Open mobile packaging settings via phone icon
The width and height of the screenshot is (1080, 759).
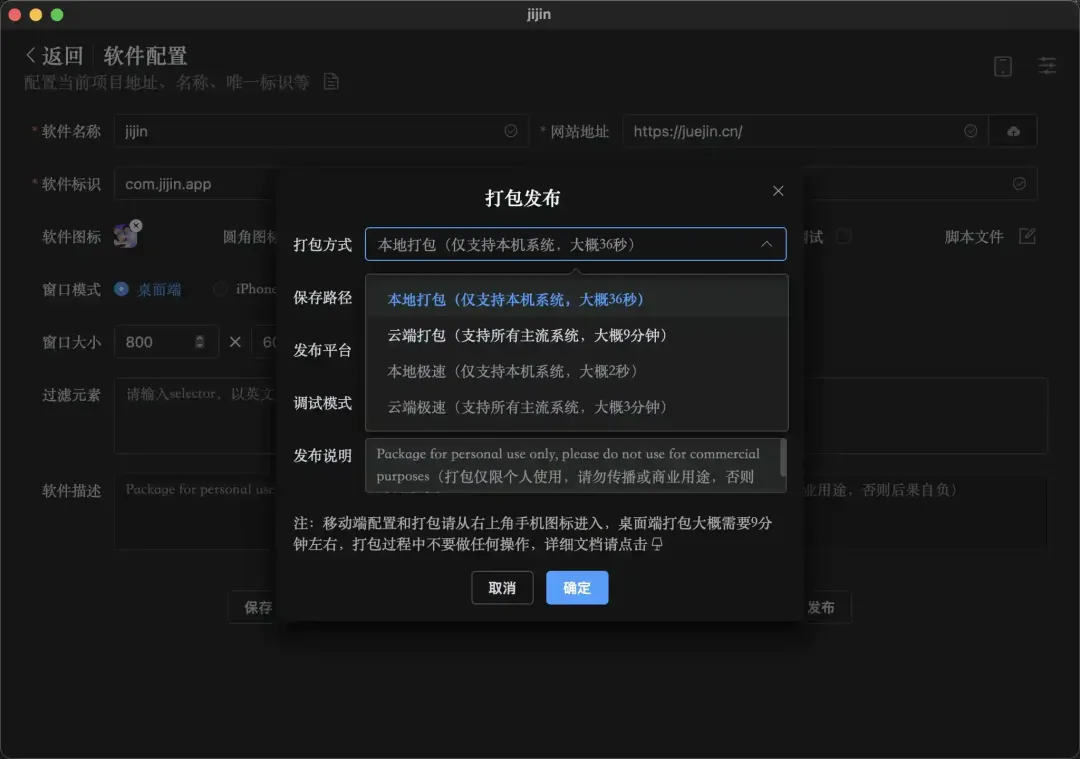tap(1002, 65)
